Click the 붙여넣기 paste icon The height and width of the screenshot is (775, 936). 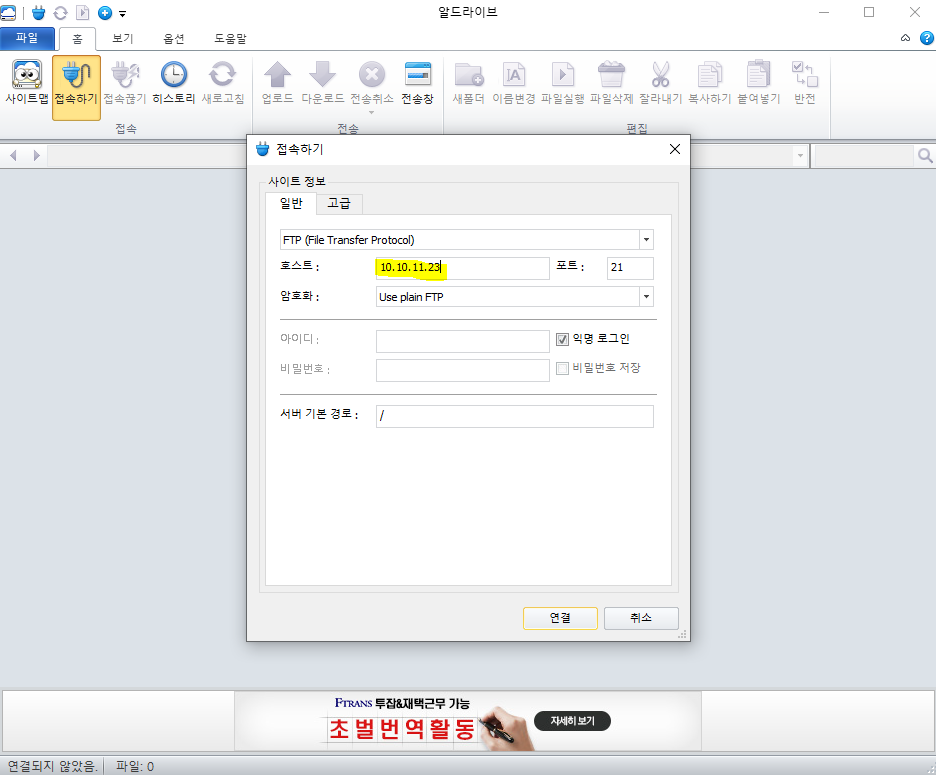coord(758,83)
